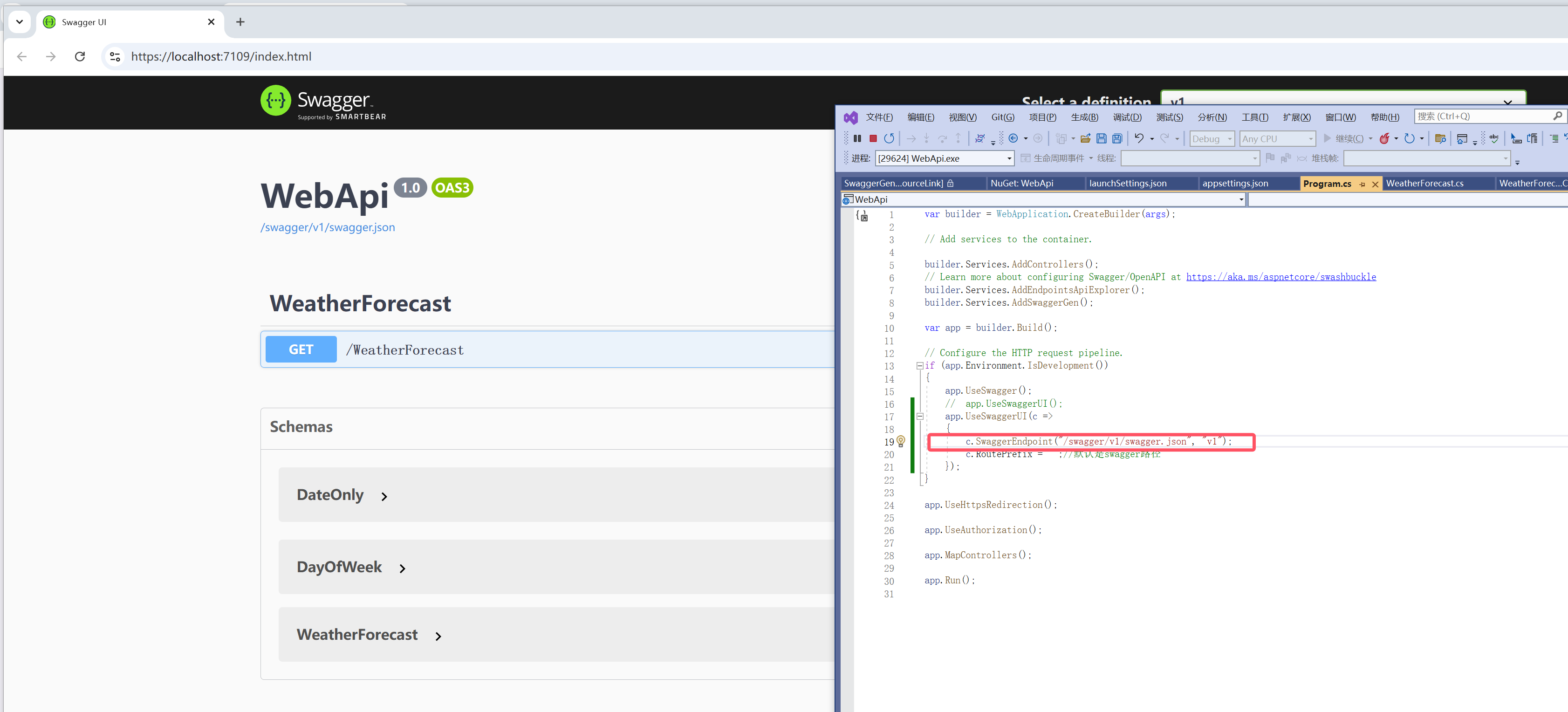The width and height of the screenshot is (1568, 712).
Task: Click the Undo arrow icon
Action: coord(1139,139)
